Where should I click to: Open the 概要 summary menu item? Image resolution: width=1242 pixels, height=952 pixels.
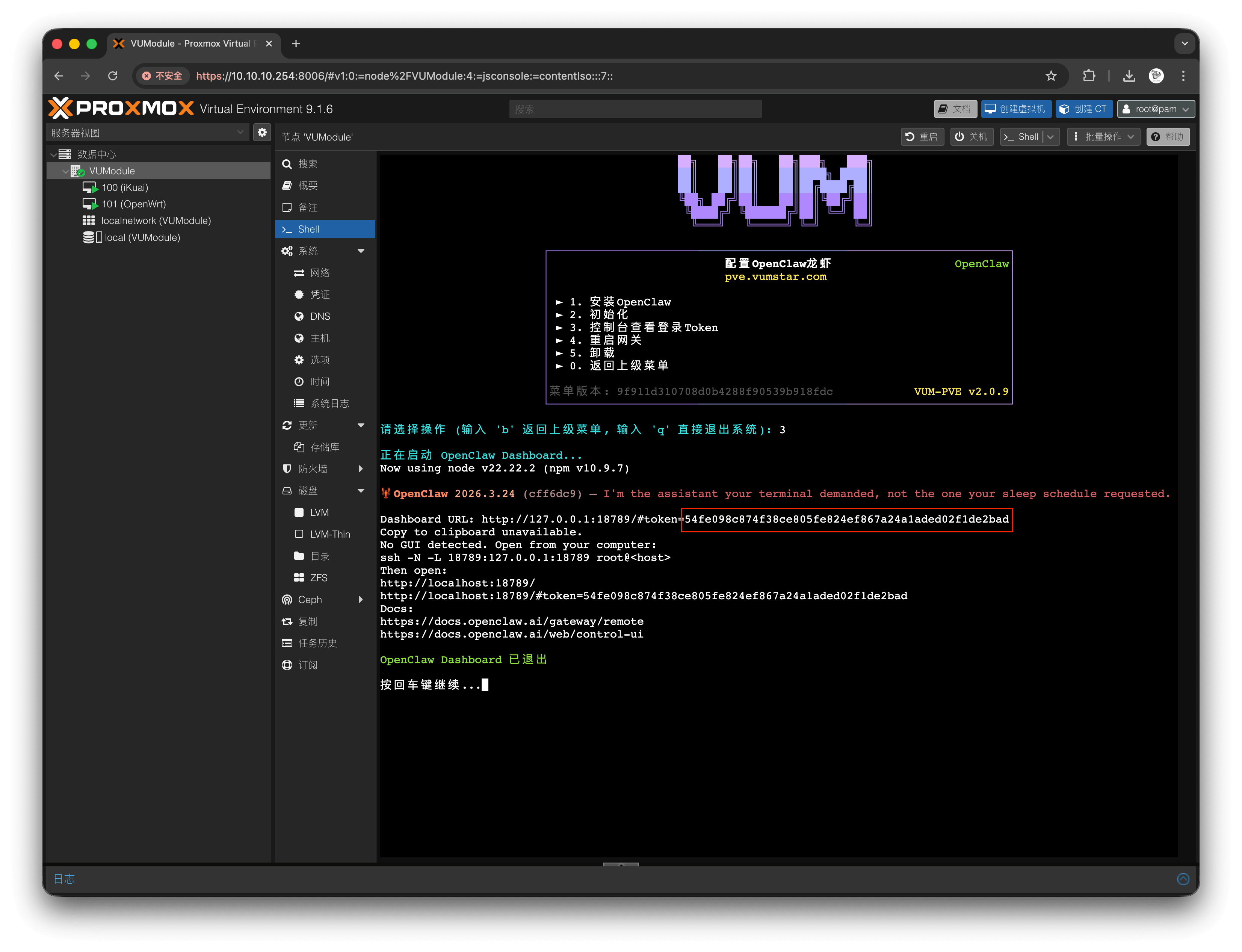325,186
